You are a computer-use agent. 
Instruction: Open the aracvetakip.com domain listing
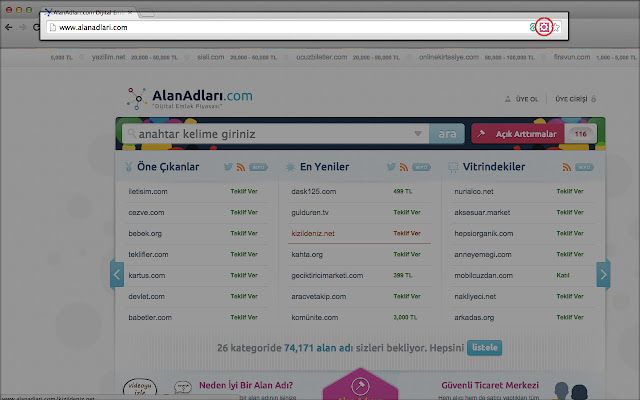318,296
